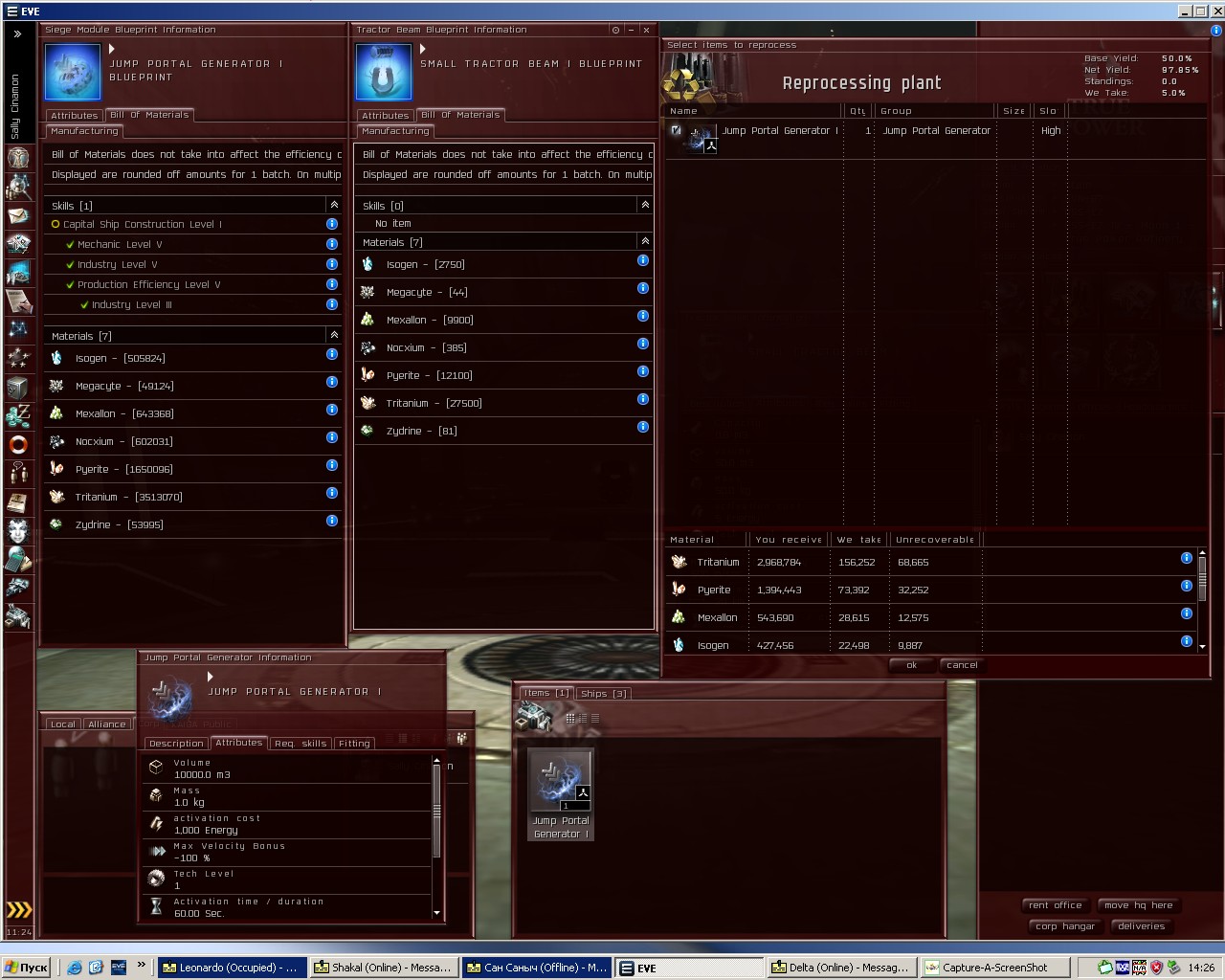Open the ship hangar icon in sidebar
This screenshot has height=980, width=1225.
(x=18, y=588)
